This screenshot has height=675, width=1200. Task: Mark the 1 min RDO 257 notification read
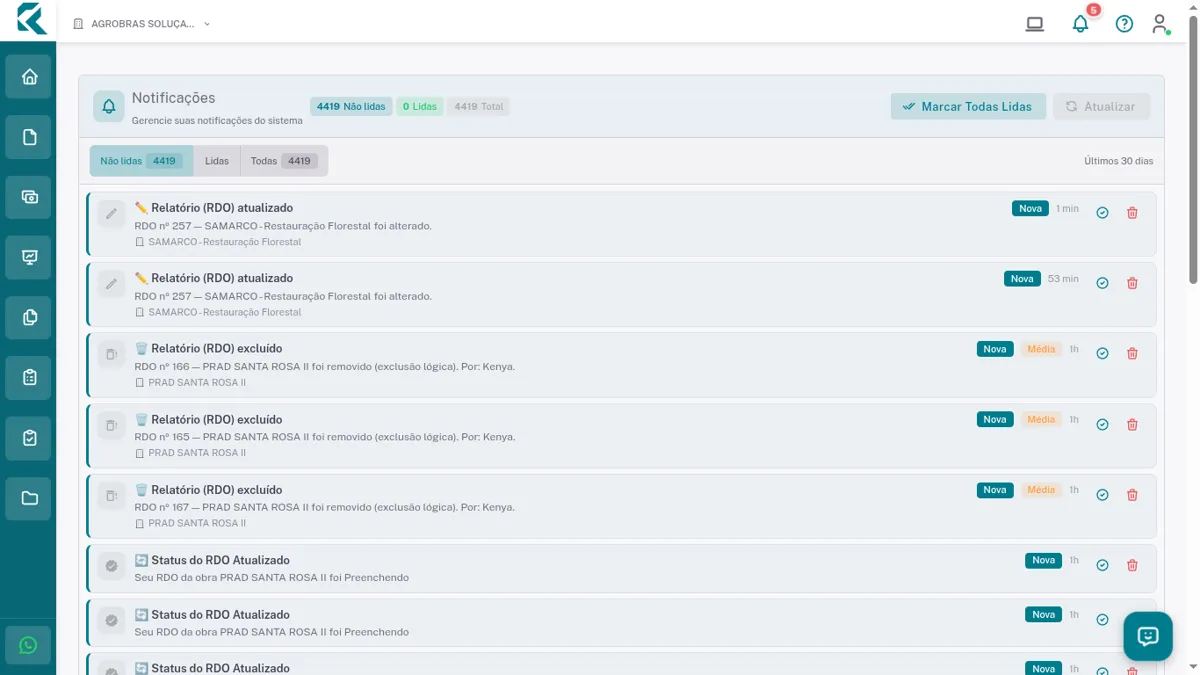pyautogui.click(x=1102, y=213)
